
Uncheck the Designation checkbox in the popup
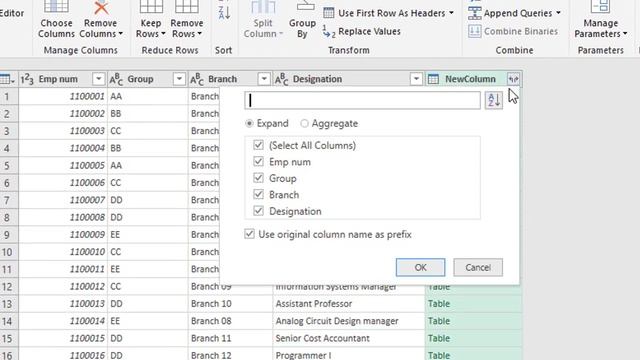coord(258,211)
